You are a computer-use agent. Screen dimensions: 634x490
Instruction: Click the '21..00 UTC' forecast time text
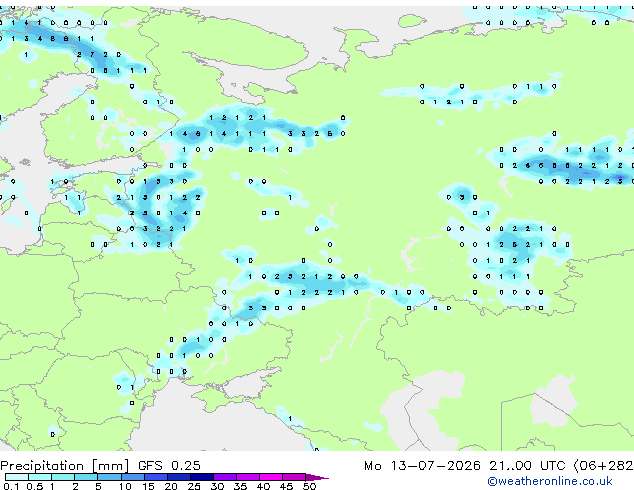527,466
